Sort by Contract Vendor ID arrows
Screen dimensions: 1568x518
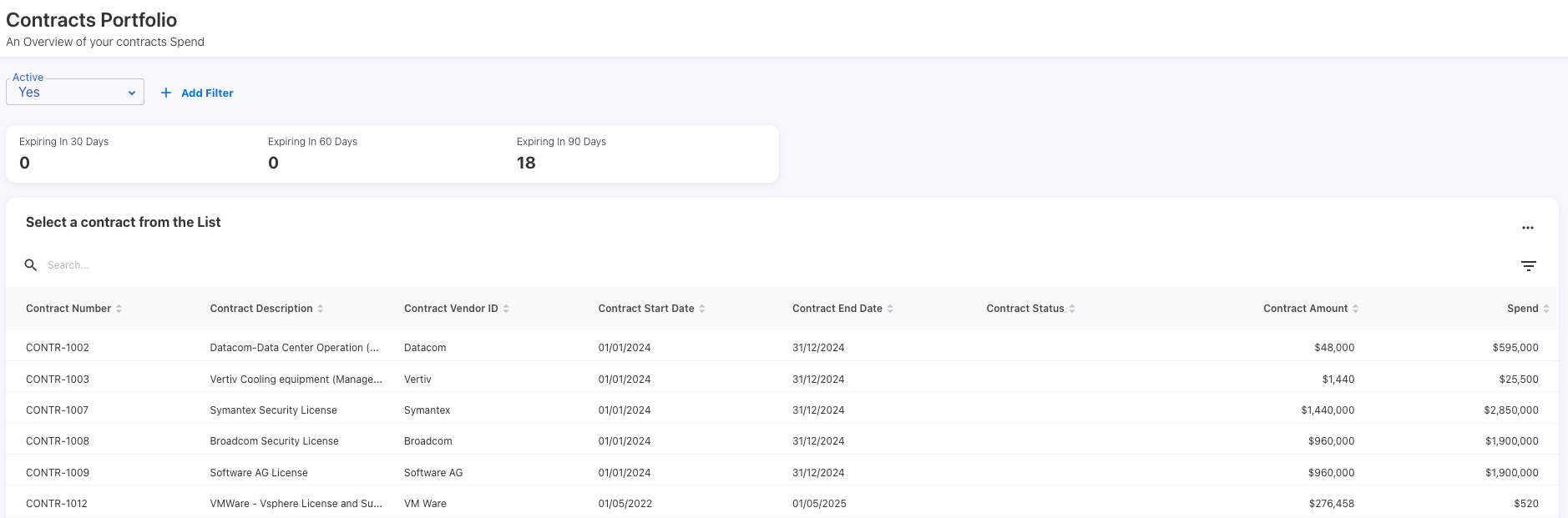click(x=506, y=309)
